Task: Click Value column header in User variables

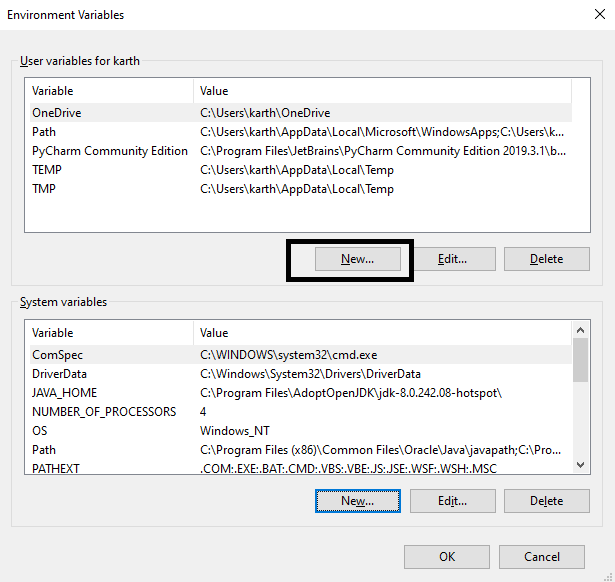Action: (382, 91)
